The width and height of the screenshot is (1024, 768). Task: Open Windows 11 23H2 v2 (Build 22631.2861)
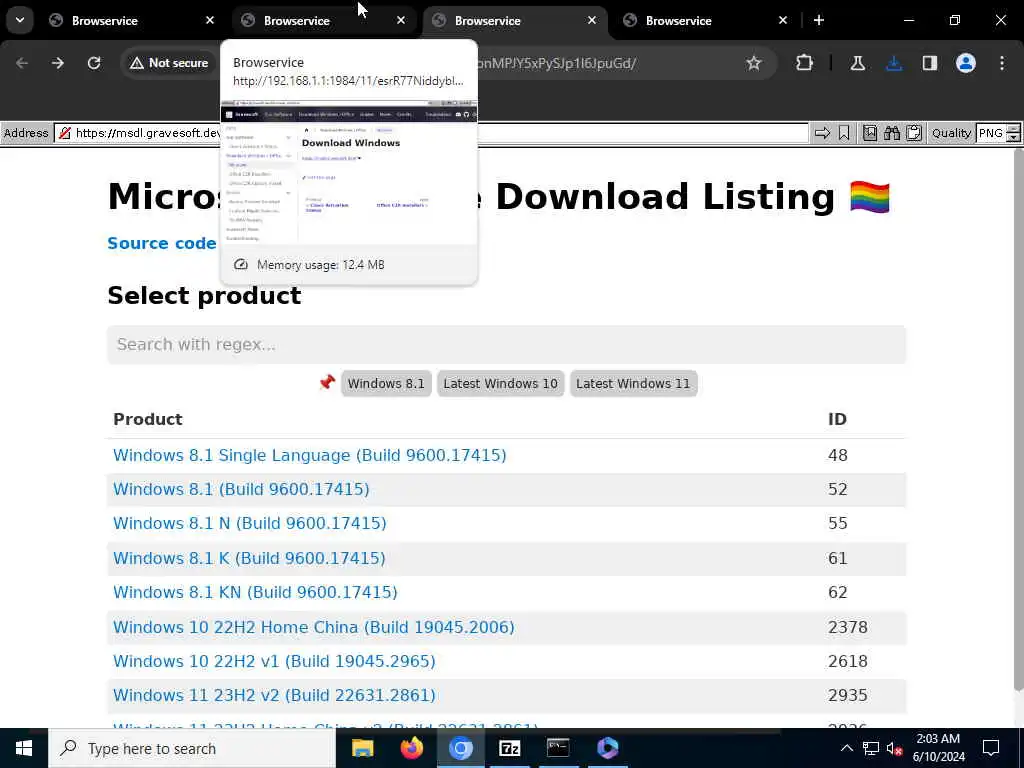coord(274,696)
